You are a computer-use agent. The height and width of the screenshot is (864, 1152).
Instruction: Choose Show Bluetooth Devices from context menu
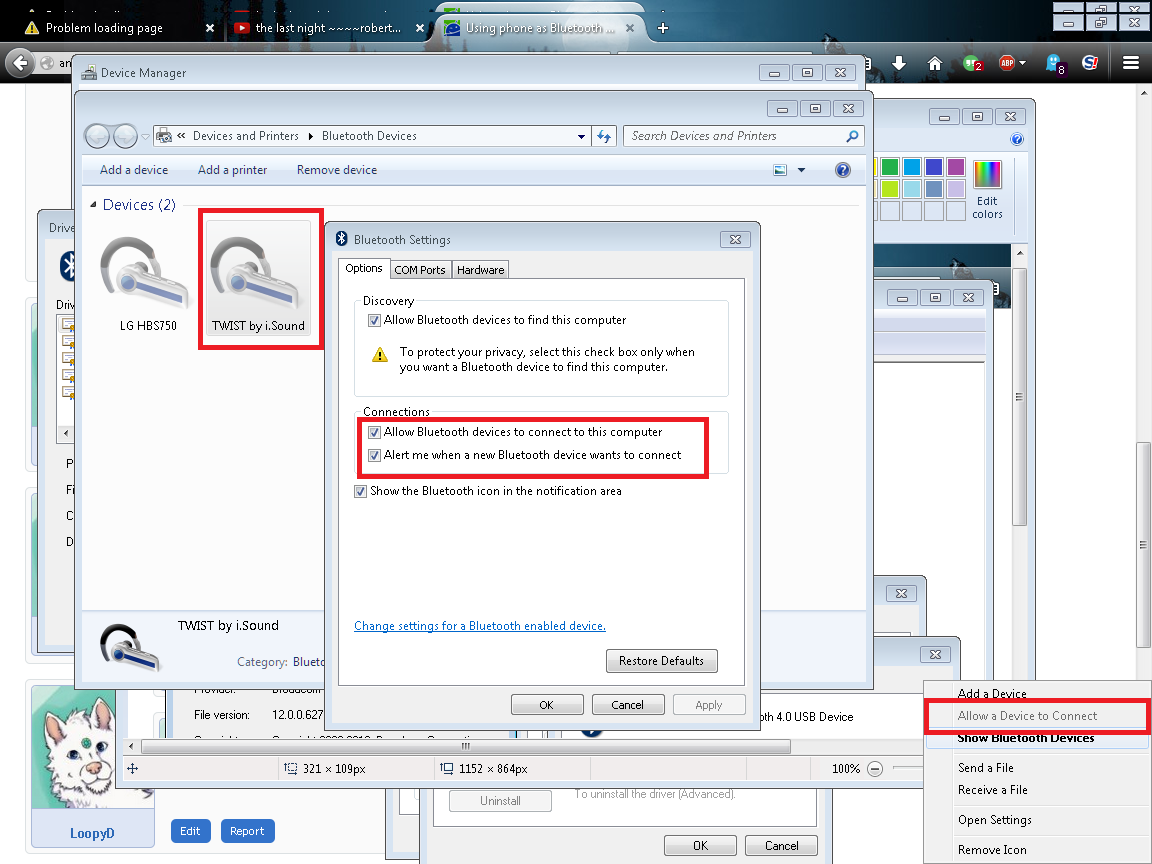click(x=1026, y=738)
